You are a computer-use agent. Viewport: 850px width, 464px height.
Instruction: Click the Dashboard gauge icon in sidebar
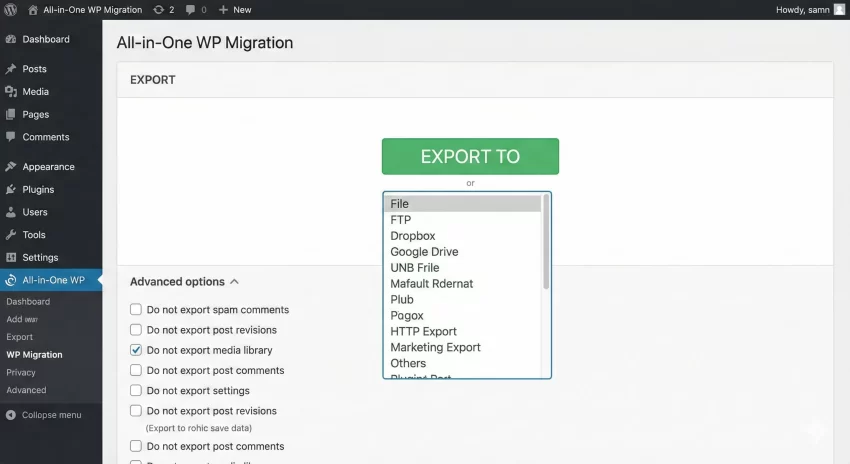point(10,39)
